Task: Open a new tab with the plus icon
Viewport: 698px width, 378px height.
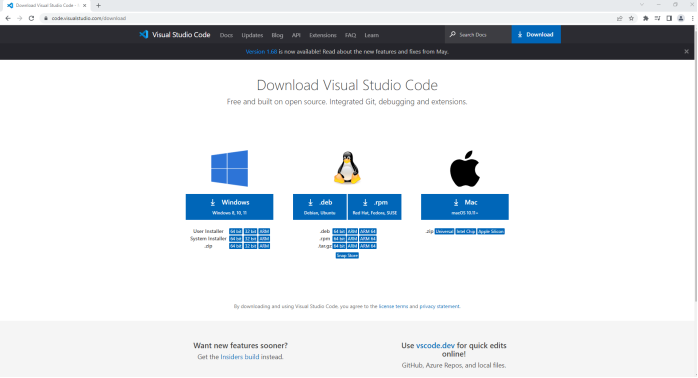Action: [x=98, y=5]
